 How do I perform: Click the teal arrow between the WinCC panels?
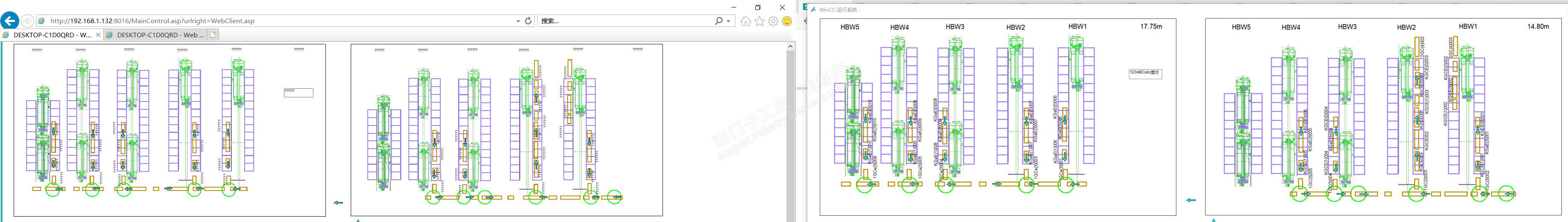tap(1191, 200)
